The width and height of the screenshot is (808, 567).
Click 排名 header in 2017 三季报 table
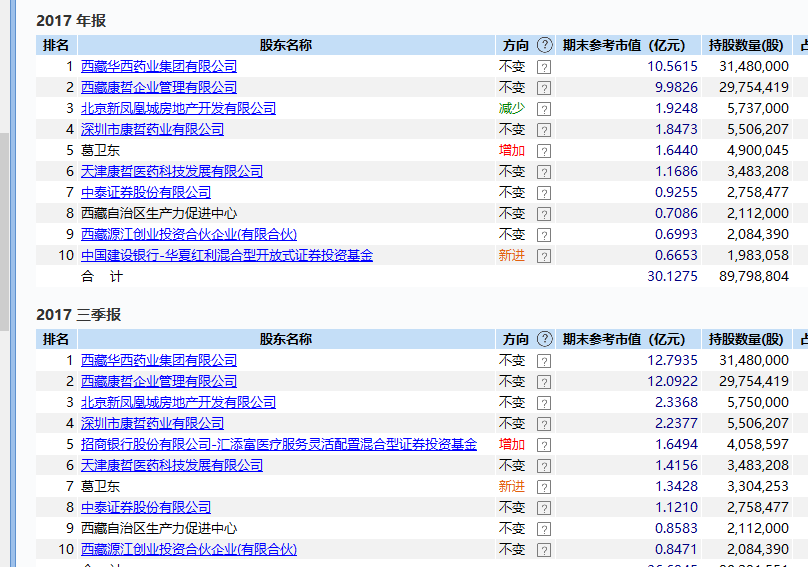coord(56,339)
